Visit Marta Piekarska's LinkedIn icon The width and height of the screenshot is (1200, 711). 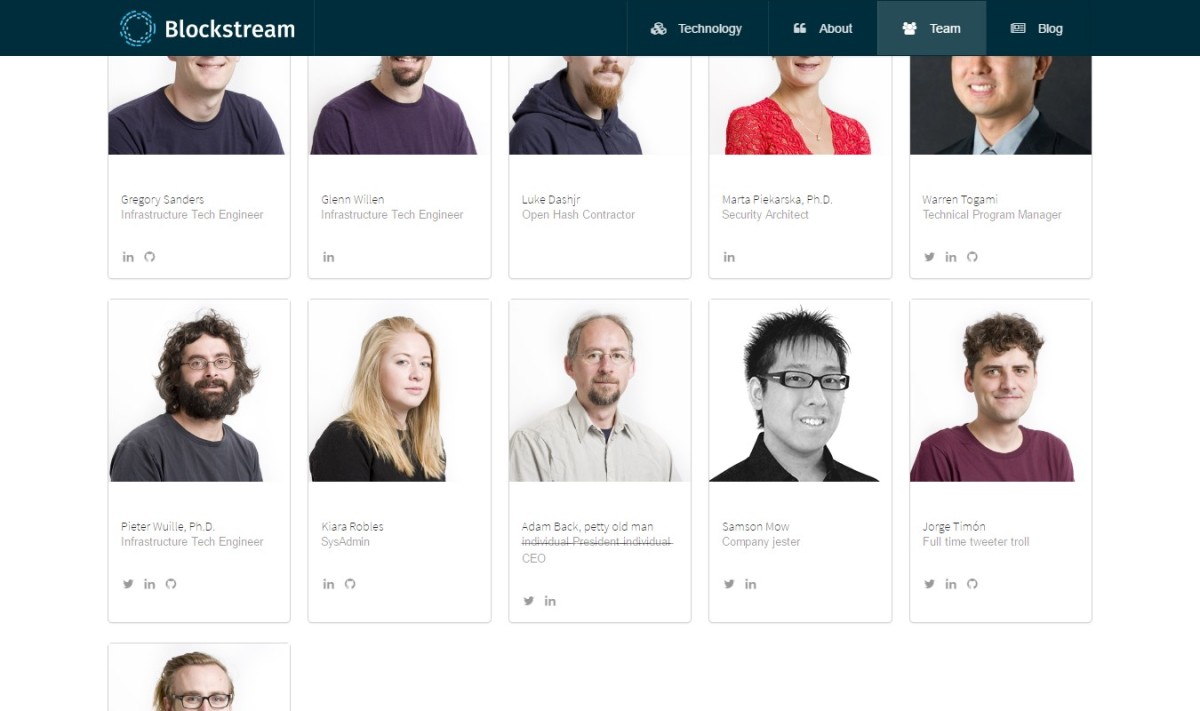coord(729,257)
